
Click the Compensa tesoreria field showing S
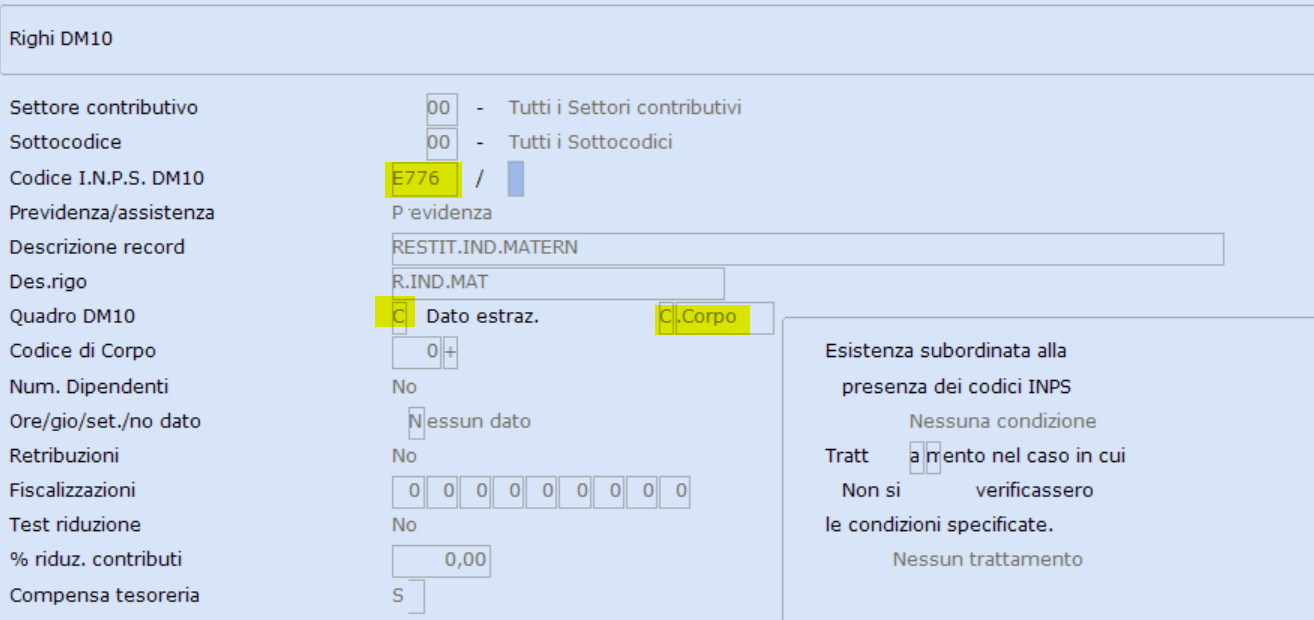coord(408,596)
